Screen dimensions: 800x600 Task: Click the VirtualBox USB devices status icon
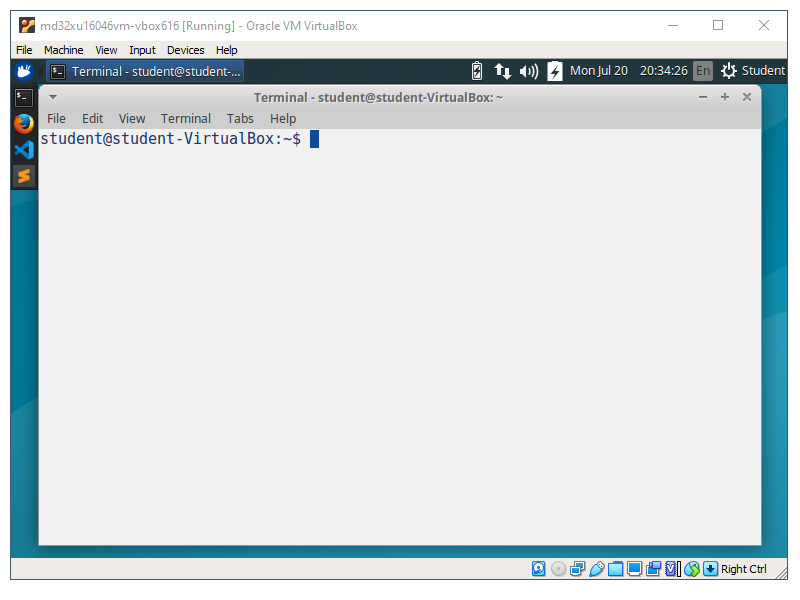click(597, 569)
